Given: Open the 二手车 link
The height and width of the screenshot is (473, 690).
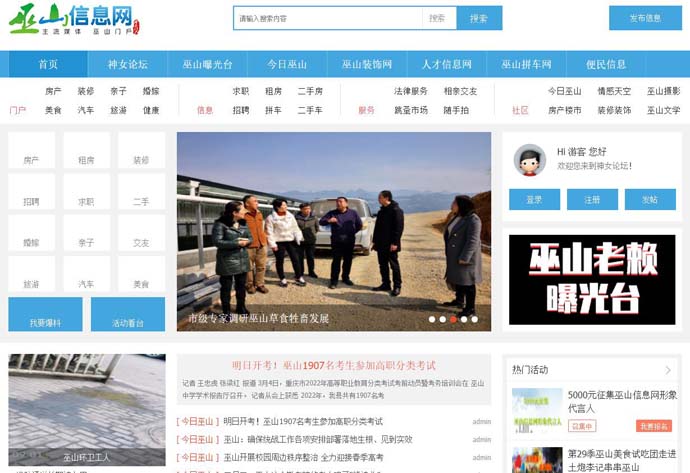Looking at the screenshot, I should 310,110.
